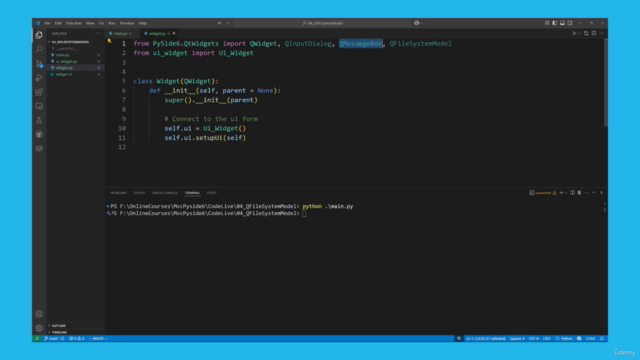The height and width of the screenshot is (360, 640).
Task: Kill the terminal with trash icon
Action: click(x=579, y=193)
